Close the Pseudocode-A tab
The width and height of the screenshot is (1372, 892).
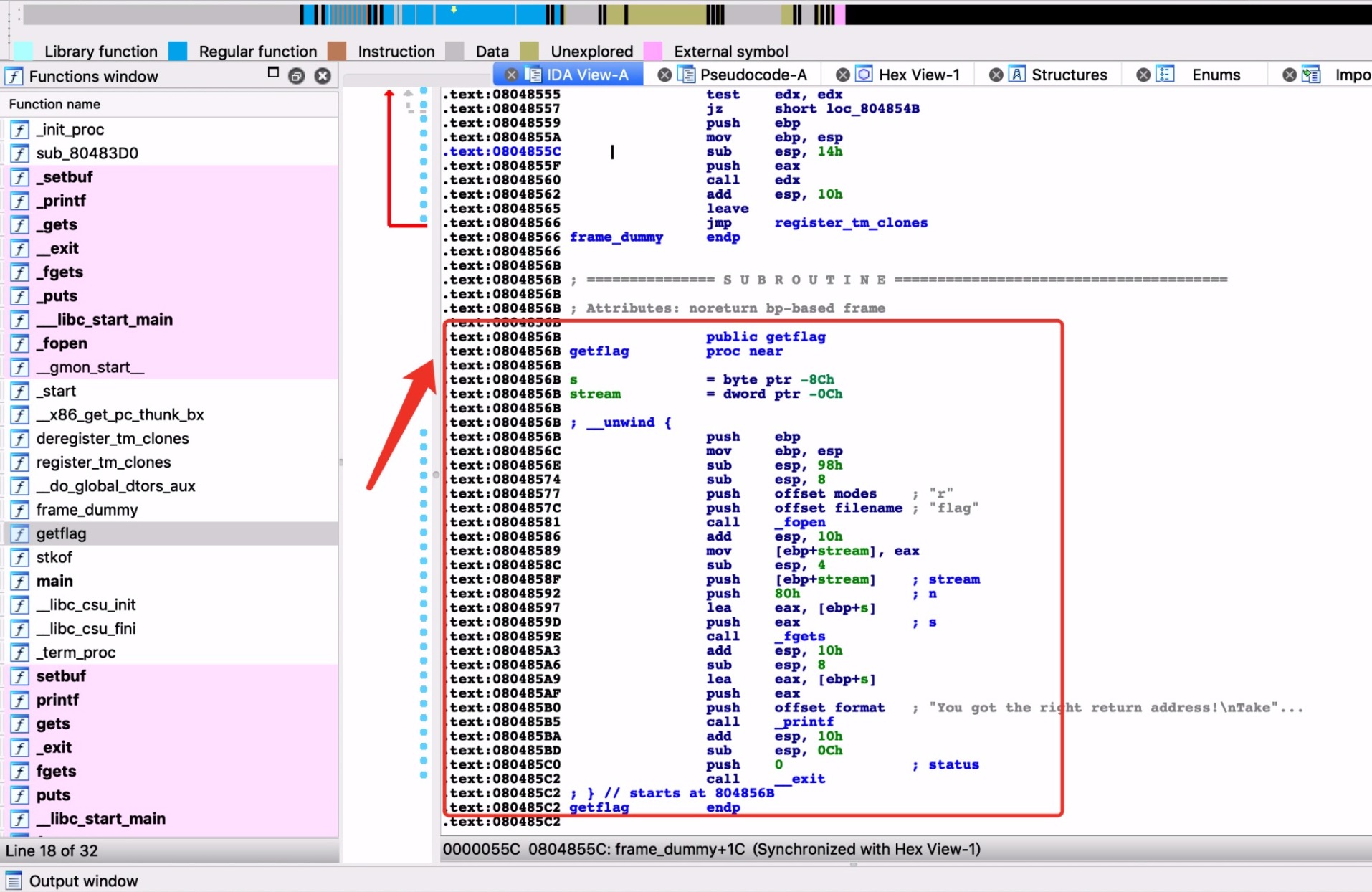click(x=664, y=75)
